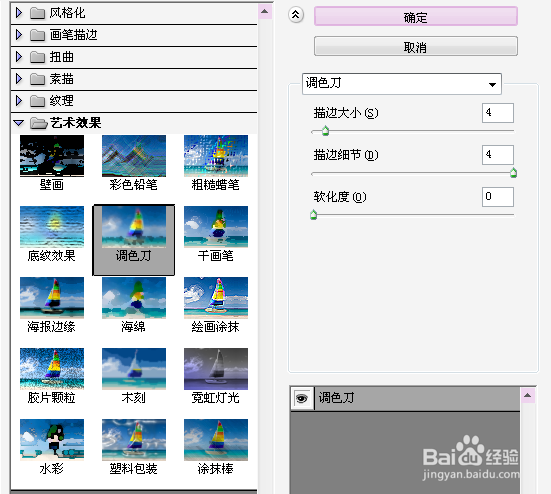The width and height of the screenshot is (551, 494).
Task: Select the 壁画 filter thumbnail
Action: point(52,156)
